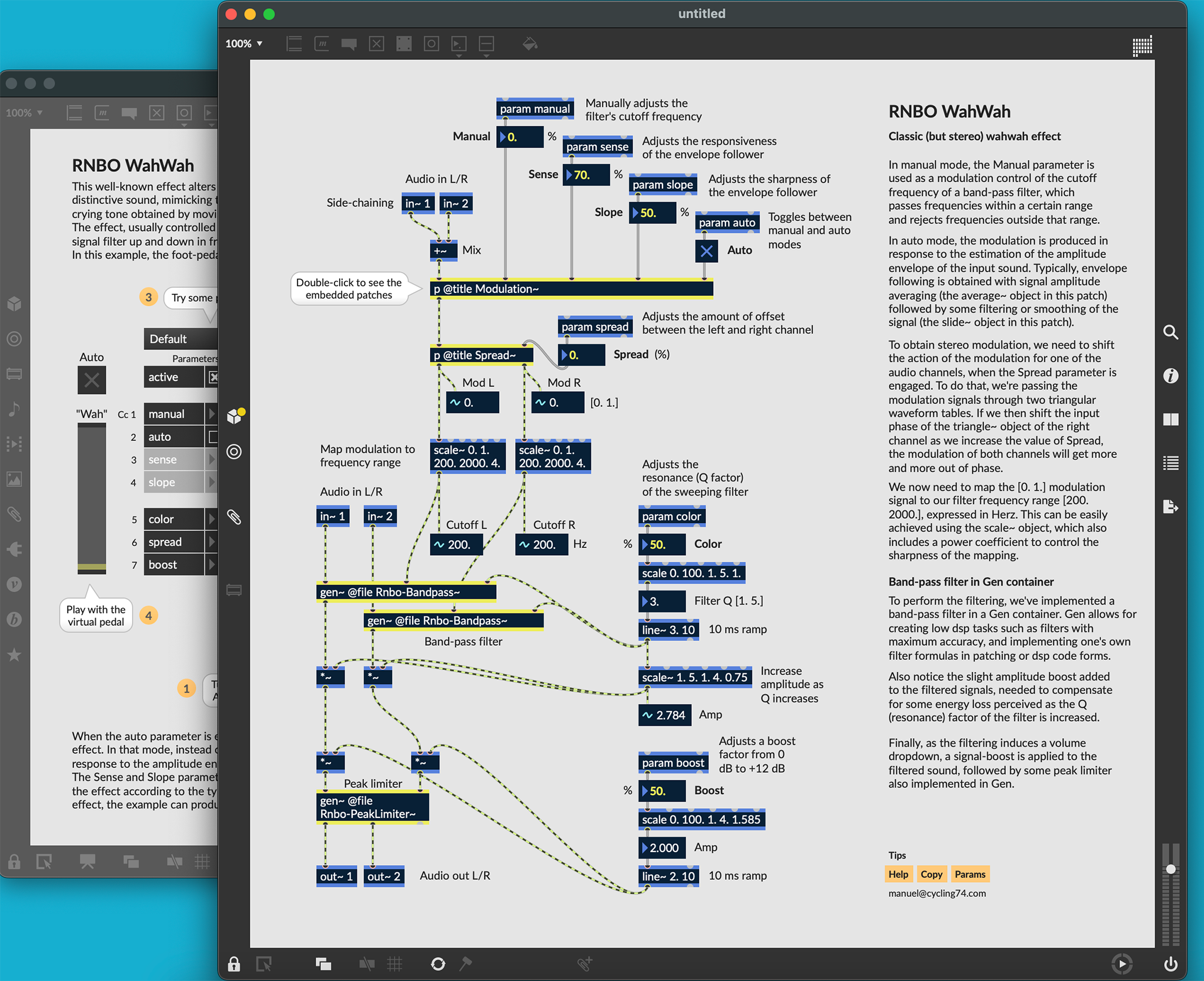The image size is (1204, 981).
Task: Open new view icon in bottom toolbar
Action: (x=323, y=964)
